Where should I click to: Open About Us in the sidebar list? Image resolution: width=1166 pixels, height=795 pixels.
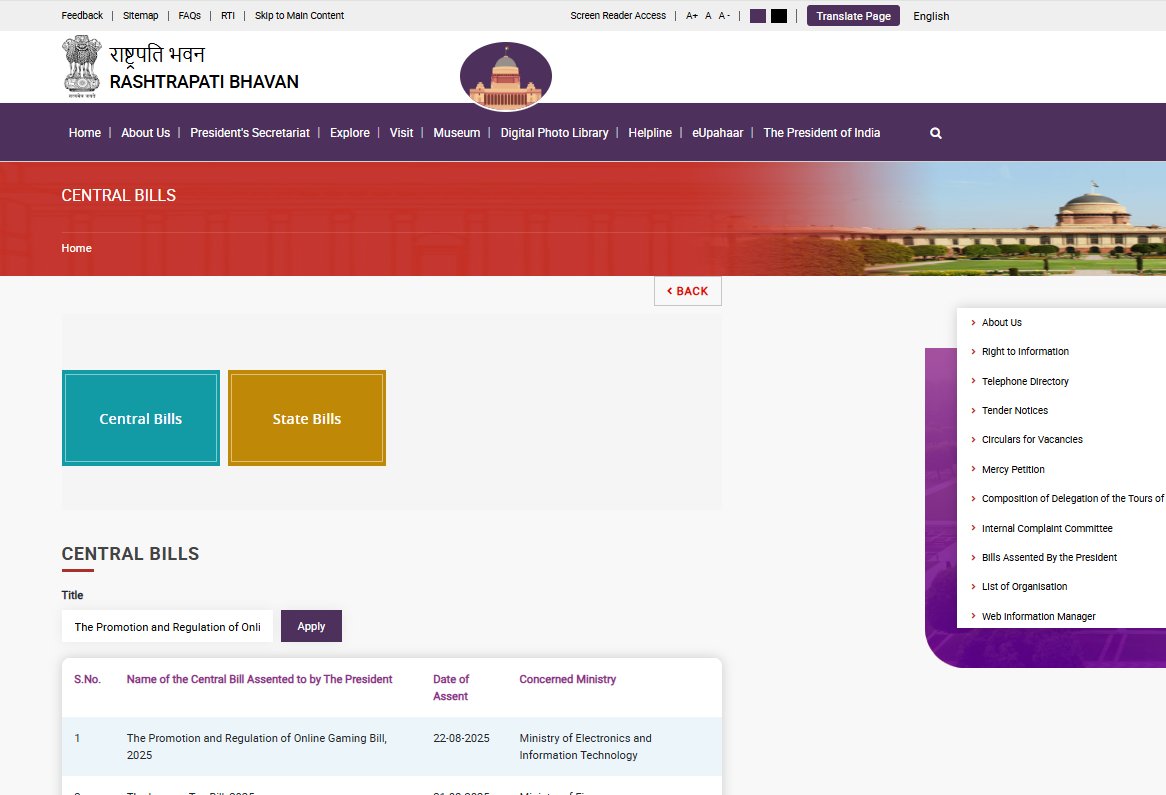[1002, 322]
